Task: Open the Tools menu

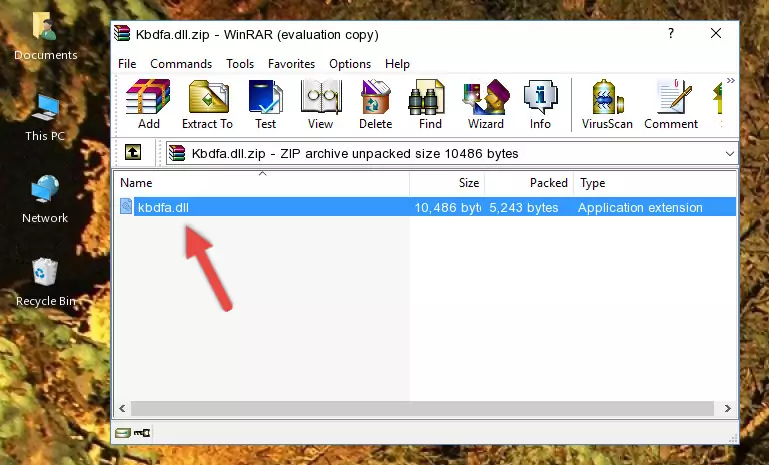Action: pos(240,64)
